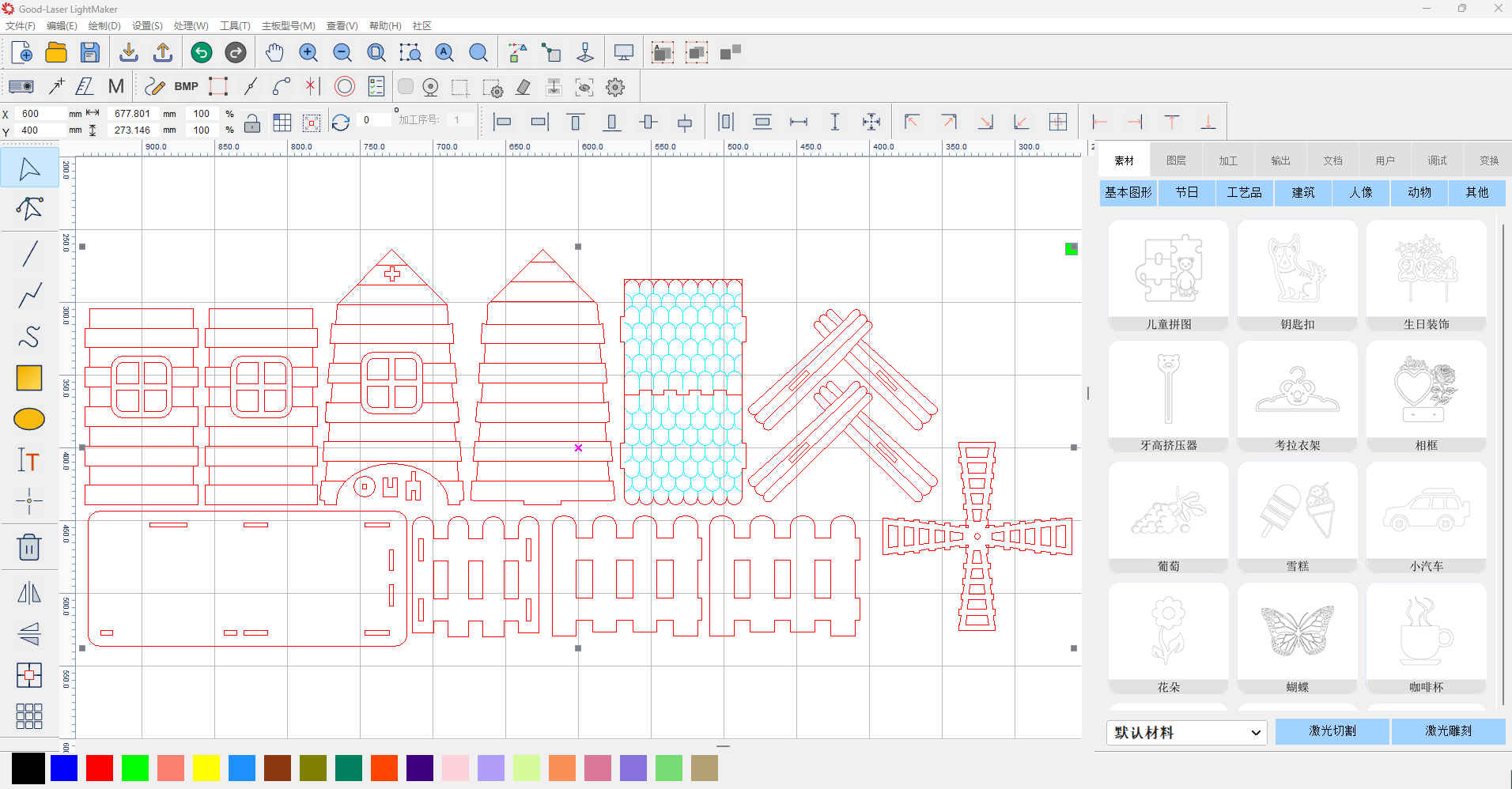
Task: Align top using the align-top icon
Action: (576, 122)
